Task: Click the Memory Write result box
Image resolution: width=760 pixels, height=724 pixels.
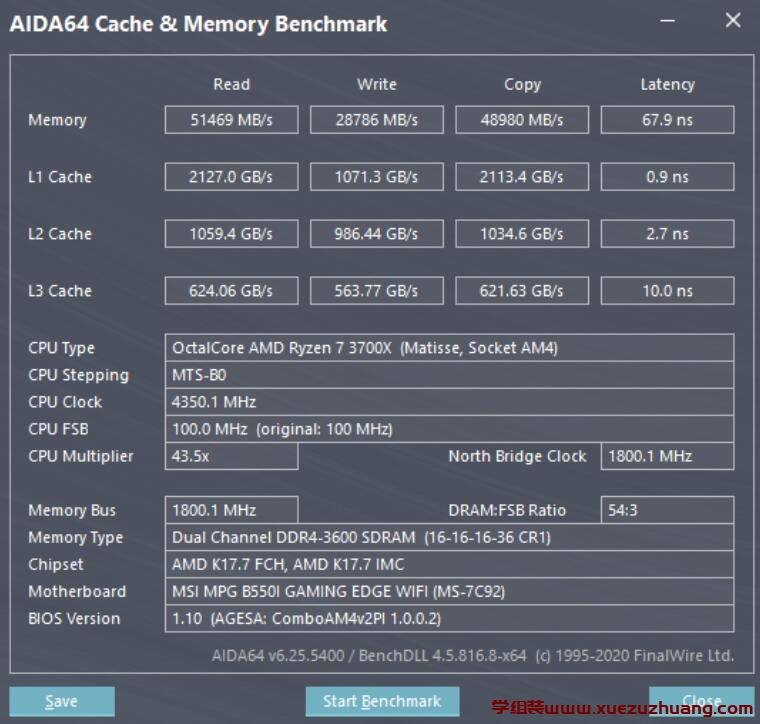Action: tap(376, 120)
